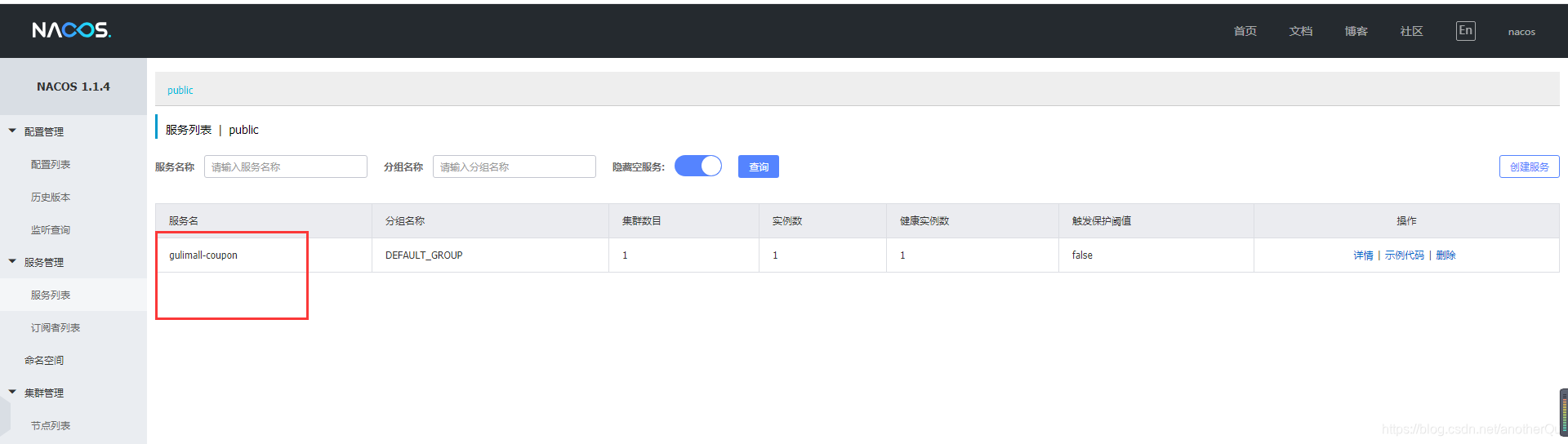
Task: Click the NACOS 1.1.4 version title
Action: [x=73, y=87]
